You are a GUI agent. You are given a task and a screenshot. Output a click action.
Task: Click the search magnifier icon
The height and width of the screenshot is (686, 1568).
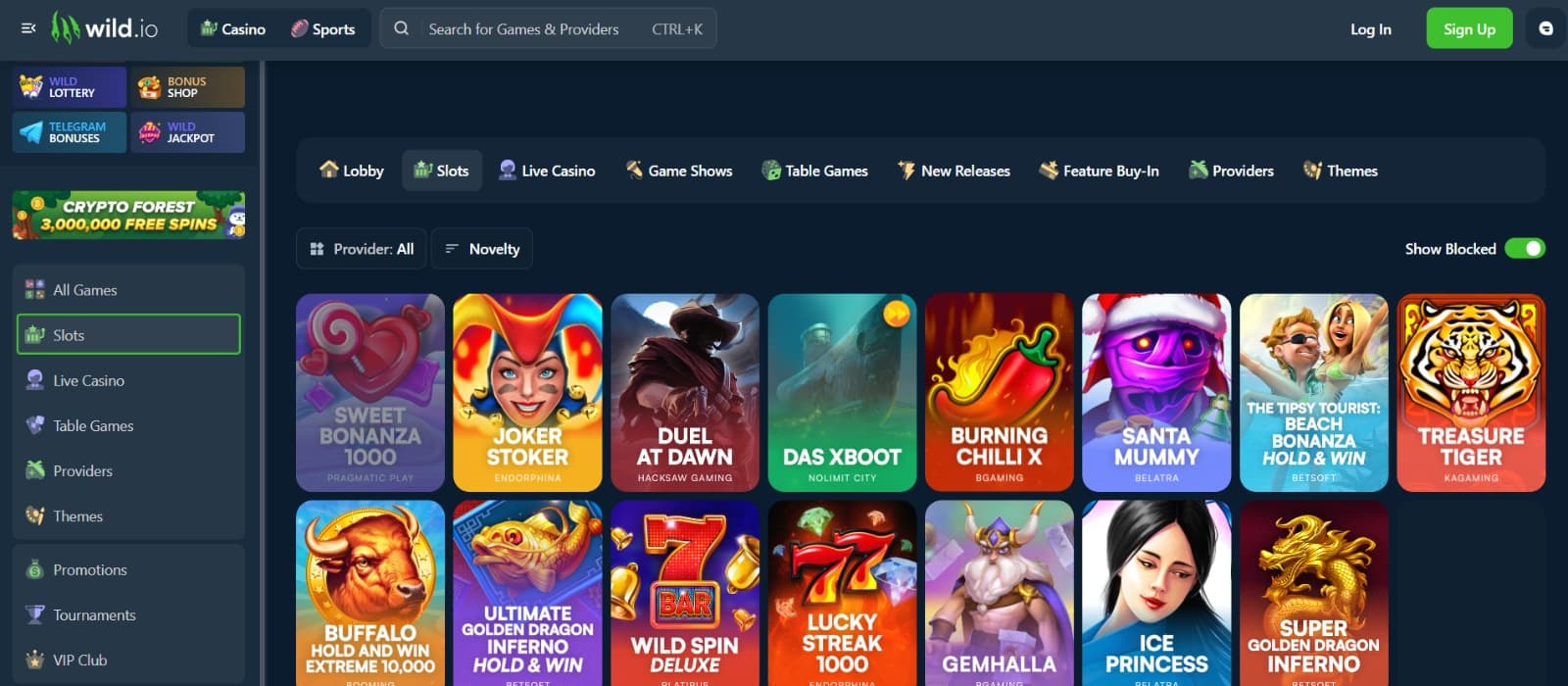coord(401,28)
